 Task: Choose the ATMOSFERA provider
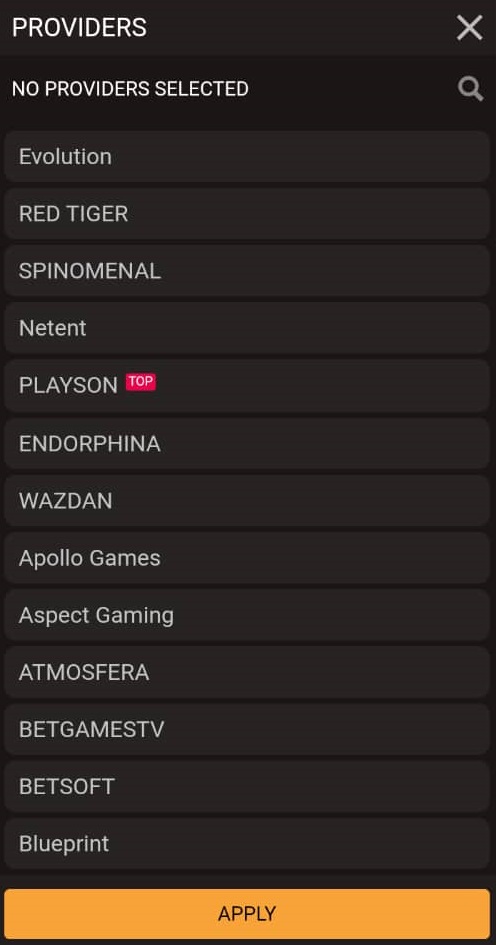pyautogui.click(x=247, y=673)
